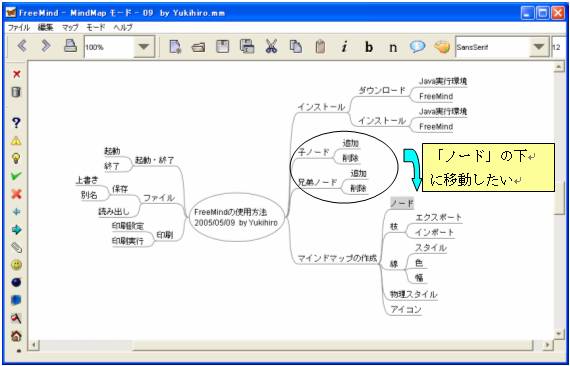Add the smiley face icon to node
This screenshot has height=366, width=570.
pyautogui.click(x=16, y=265)
